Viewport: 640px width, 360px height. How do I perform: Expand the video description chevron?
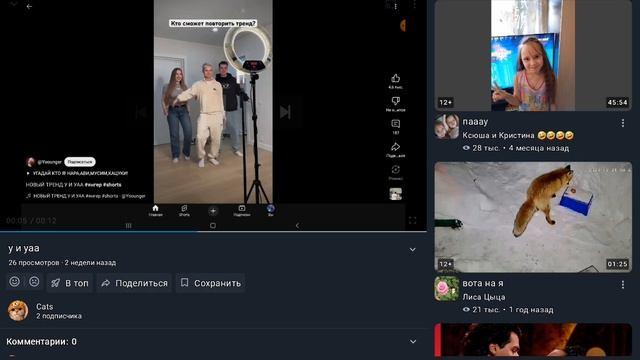pos(413,249)
